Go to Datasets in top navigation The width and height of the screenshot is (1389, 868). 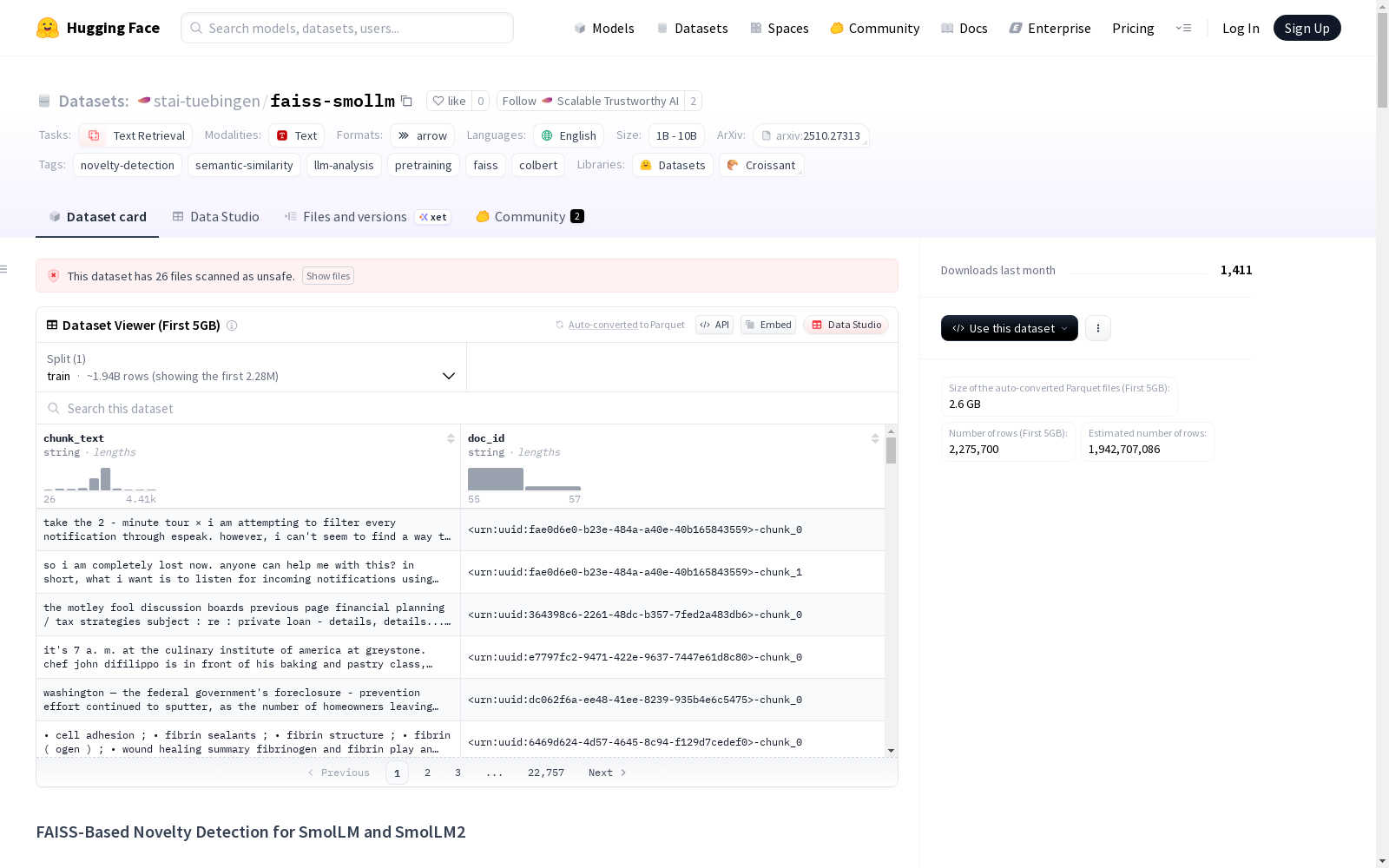pyautogui.click(x=692, y=28)
